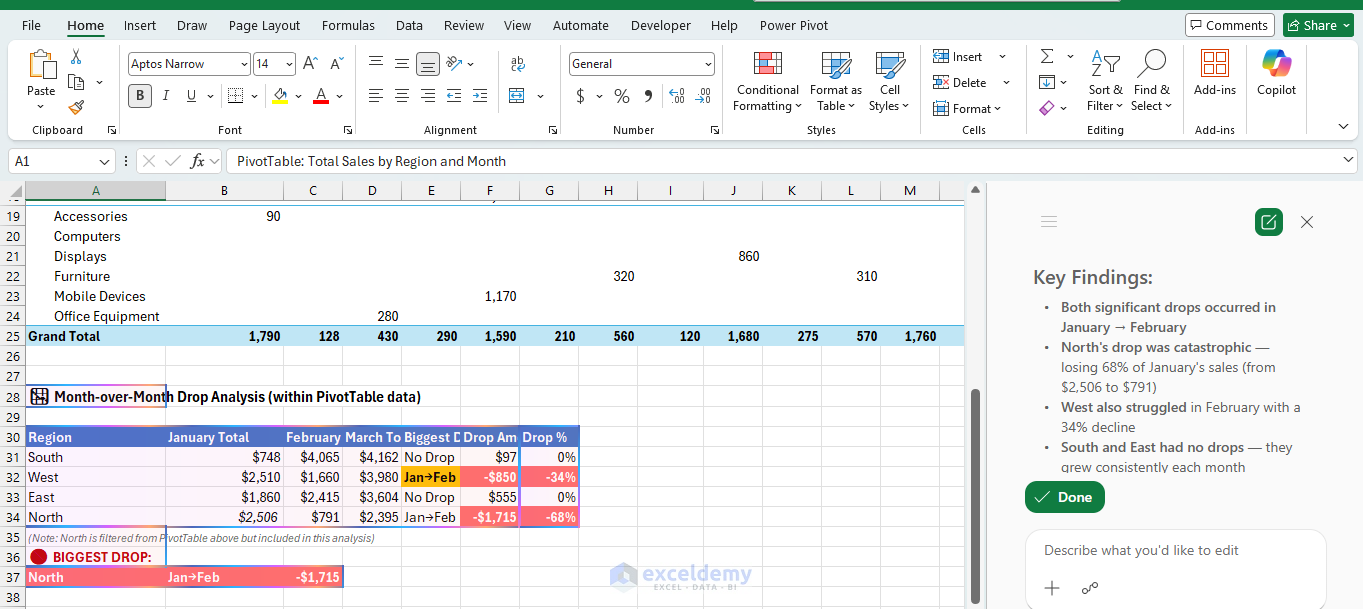Click Cell Styles button
This screenshot has width=1363, height=609.
coord(889,82)
